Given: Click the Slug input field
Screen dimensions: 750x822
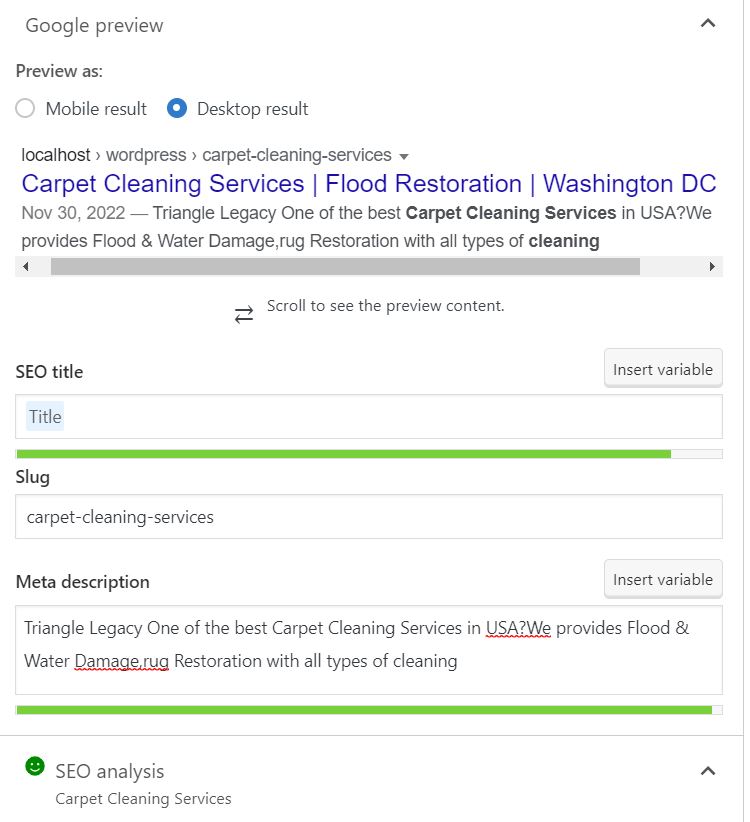Looking at the screenshot, I should coord(369,517).
